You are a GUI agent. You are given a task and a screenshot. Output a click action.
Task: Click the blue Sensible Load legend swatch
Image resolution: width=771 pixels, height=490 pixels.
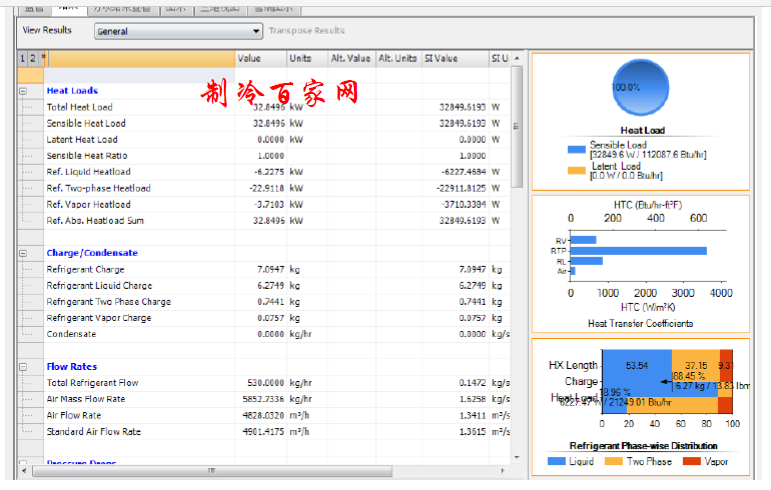(576, 150)
